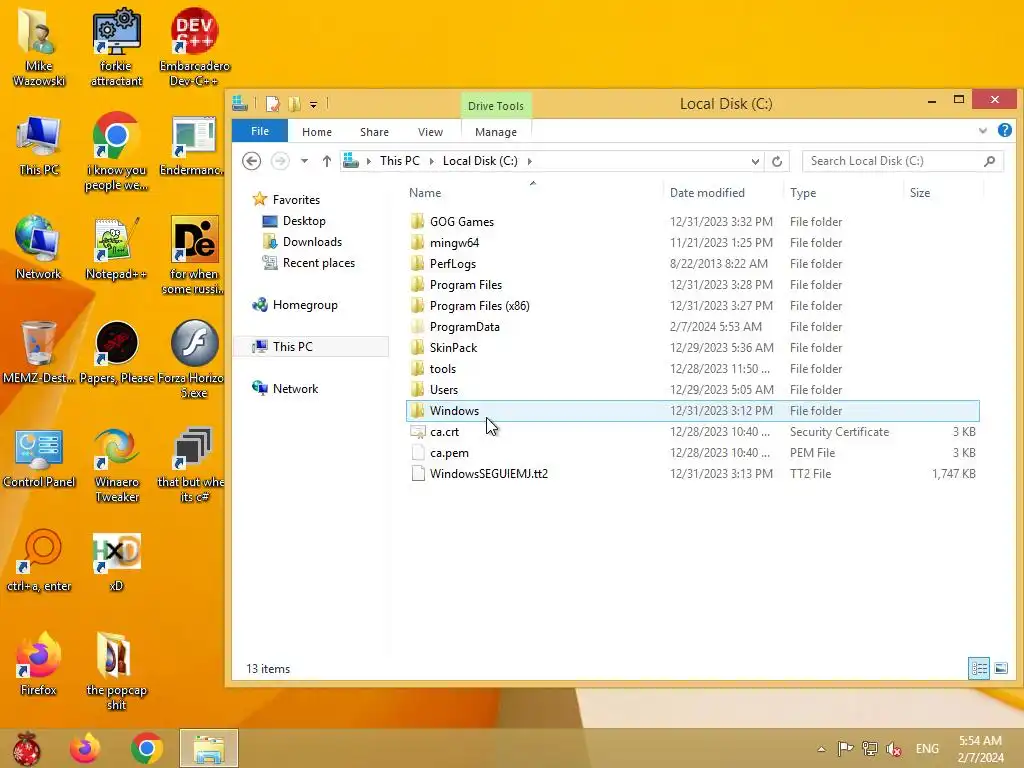Select 'the popcap shit' desktop folder
1024x768 pixels.
116,670
